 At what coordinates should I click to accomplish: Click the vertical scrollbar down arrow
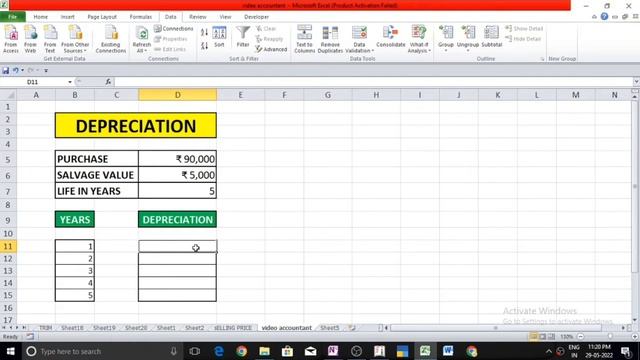(x=635, y=320)
